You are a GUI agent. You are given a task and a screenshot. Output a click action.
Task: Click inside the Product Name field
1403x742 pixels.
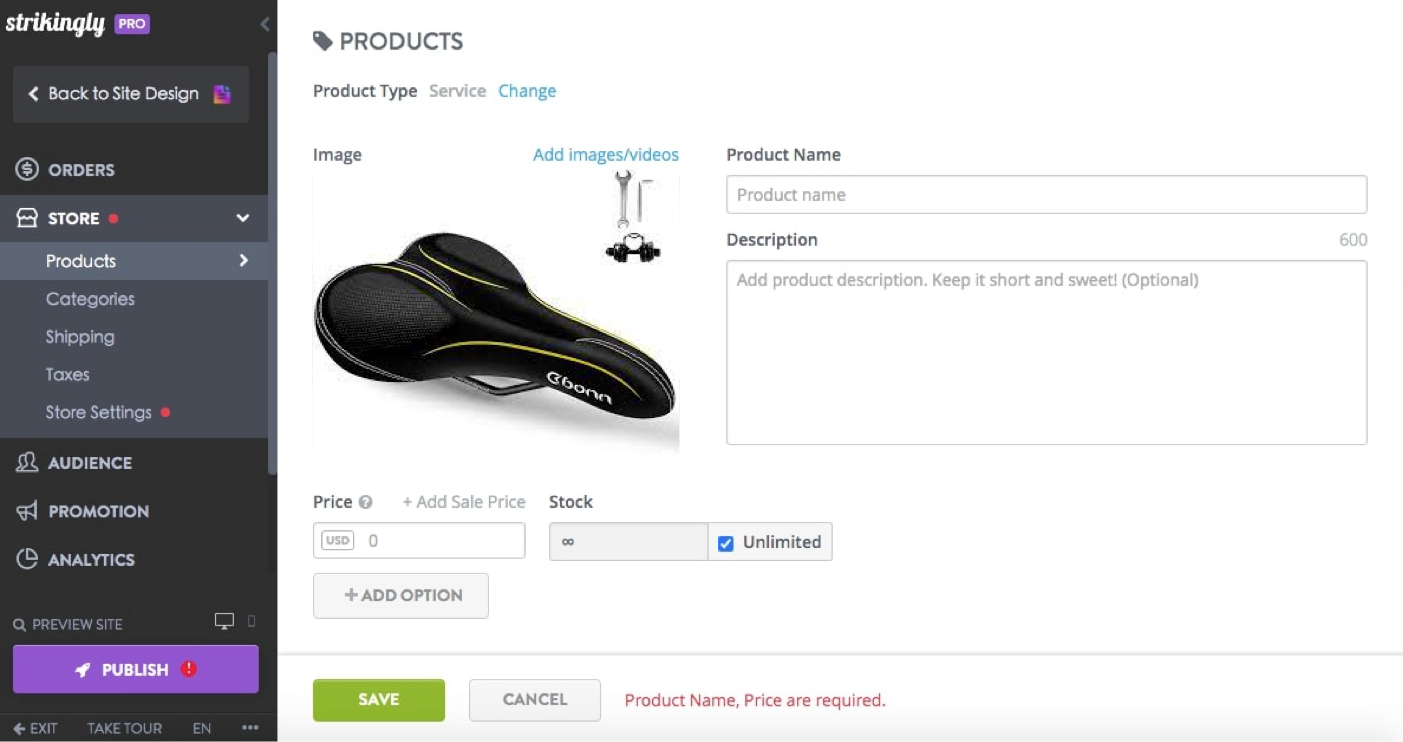point(1046,194)
